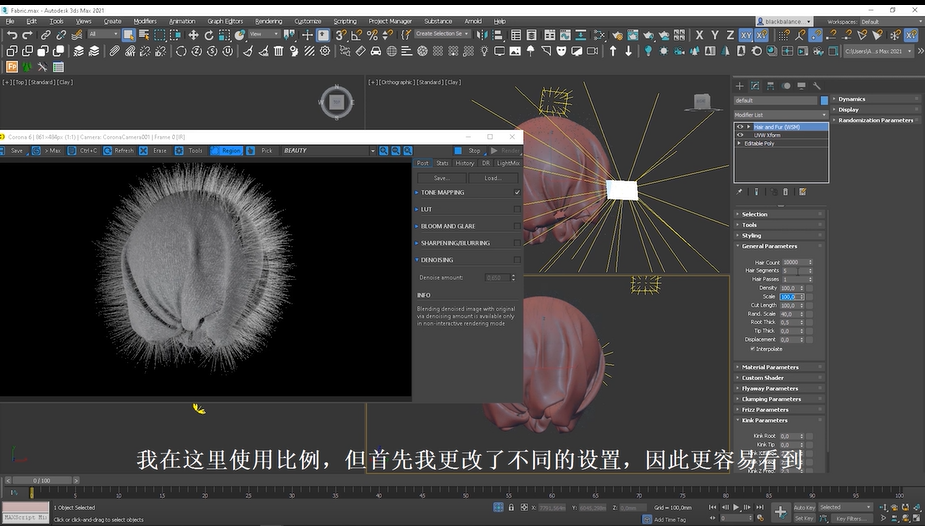This screenshot has width=925, height=526.
Task: Open the selection filter All dropdown
Action: point(104,34)
